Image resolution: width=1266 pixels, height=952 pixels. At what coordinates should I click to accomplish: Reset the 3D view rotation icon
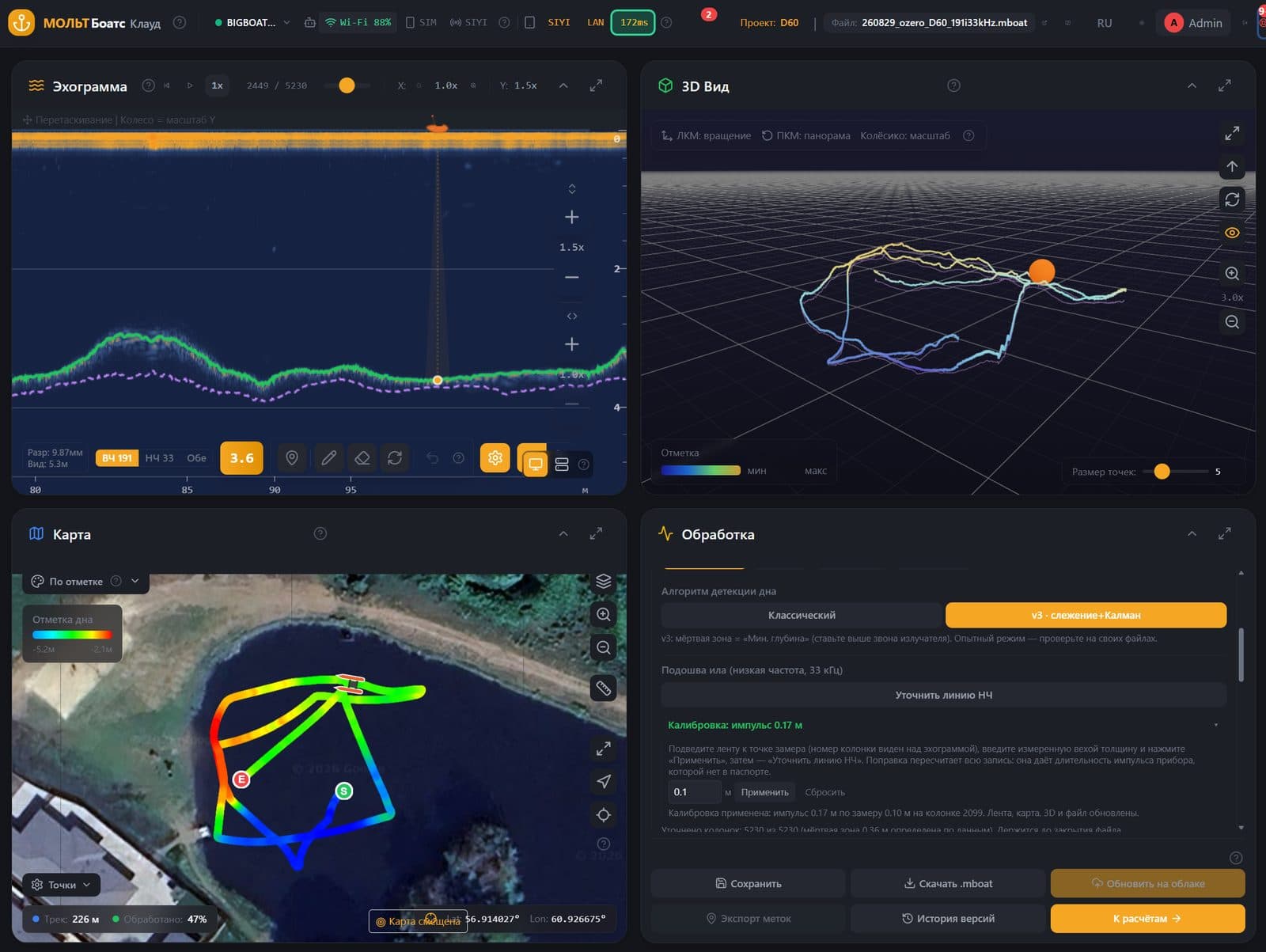(1232, 199)
